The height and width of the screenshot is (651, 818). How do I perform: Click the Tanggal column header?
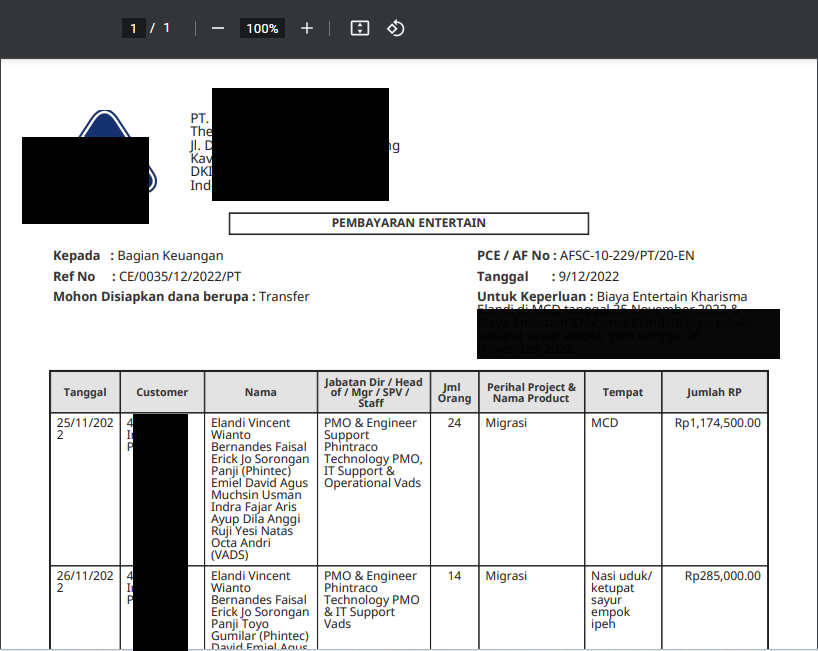coord(85,392)
